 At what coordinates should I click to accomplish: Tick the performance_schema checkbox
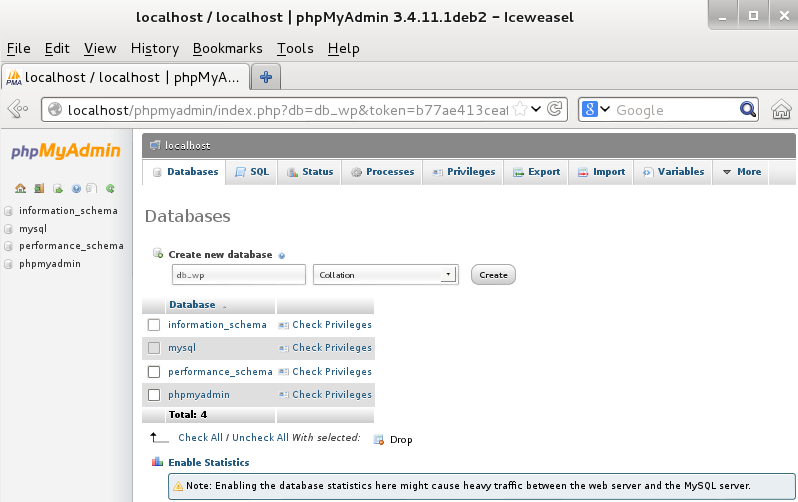coord(154,372)
